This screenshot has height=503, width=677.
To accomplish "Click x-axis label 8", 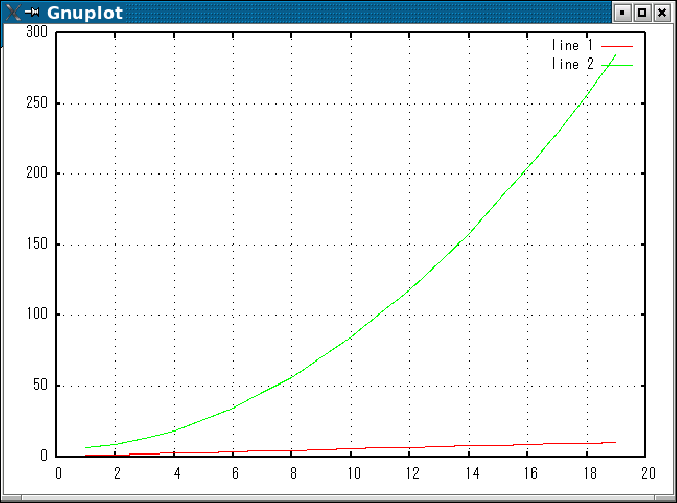I will click(x=293, y=473).
